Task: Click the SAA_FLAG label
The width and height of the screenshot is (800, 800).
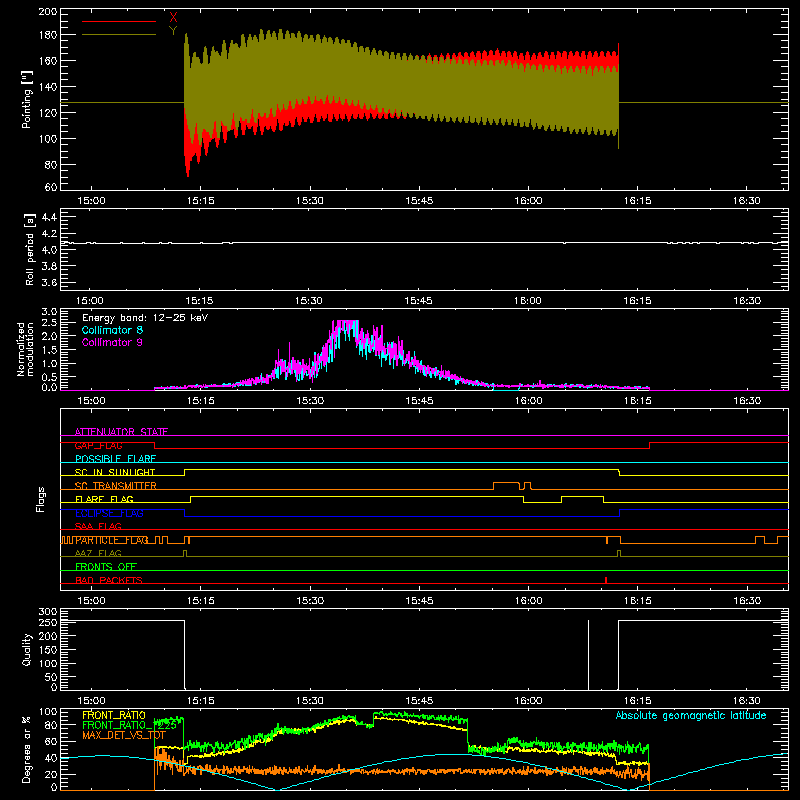Action: click(x=98, y=526)
